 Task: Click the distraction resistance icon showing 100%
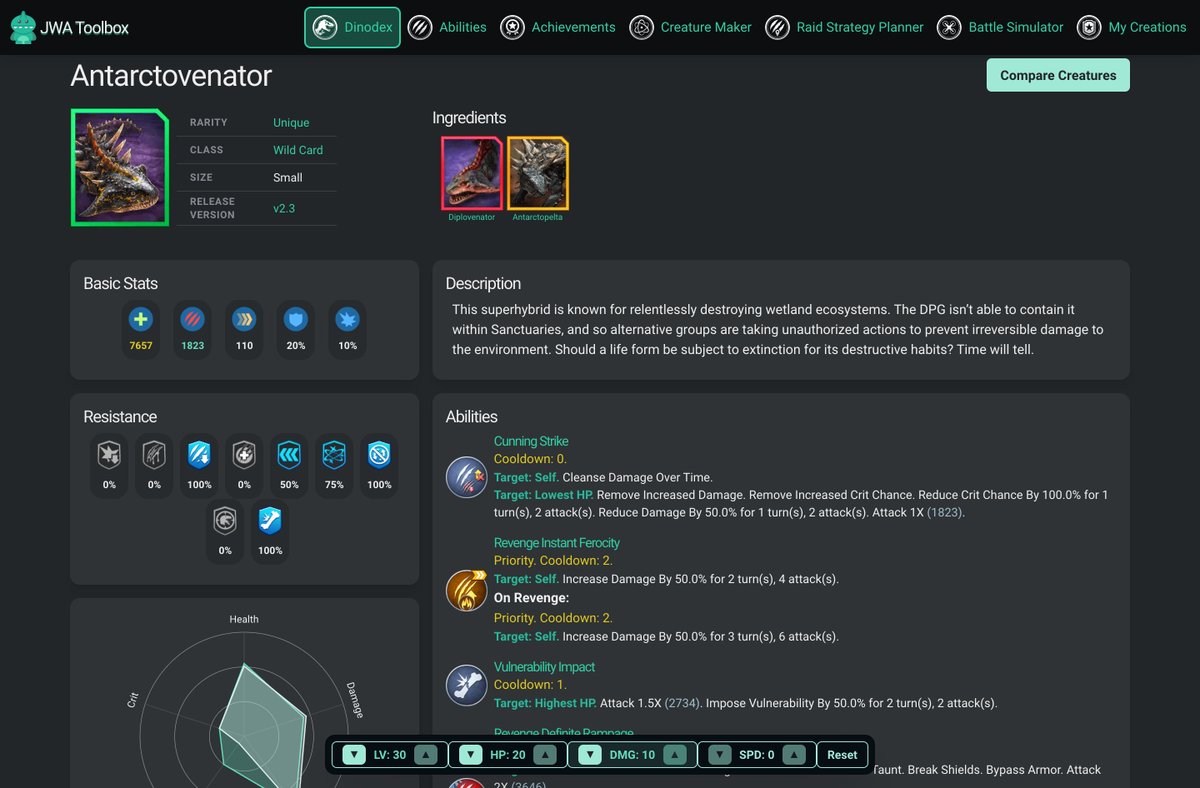[199, 456]
